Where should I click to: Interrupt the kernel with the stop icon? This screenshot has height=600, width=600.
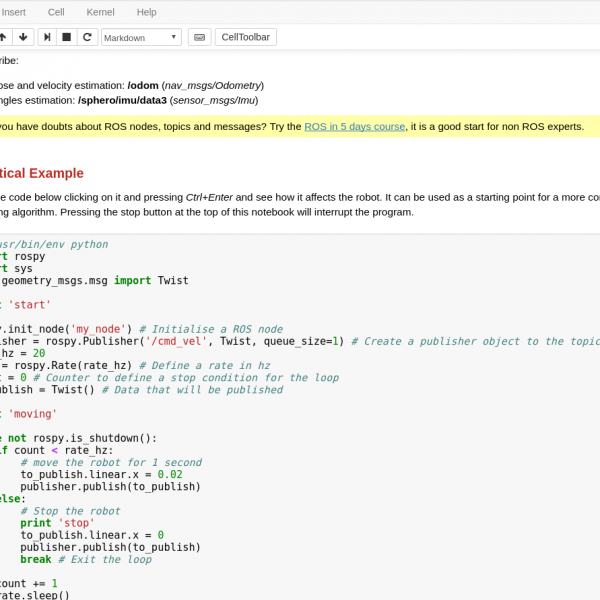(x=67, y=37)
